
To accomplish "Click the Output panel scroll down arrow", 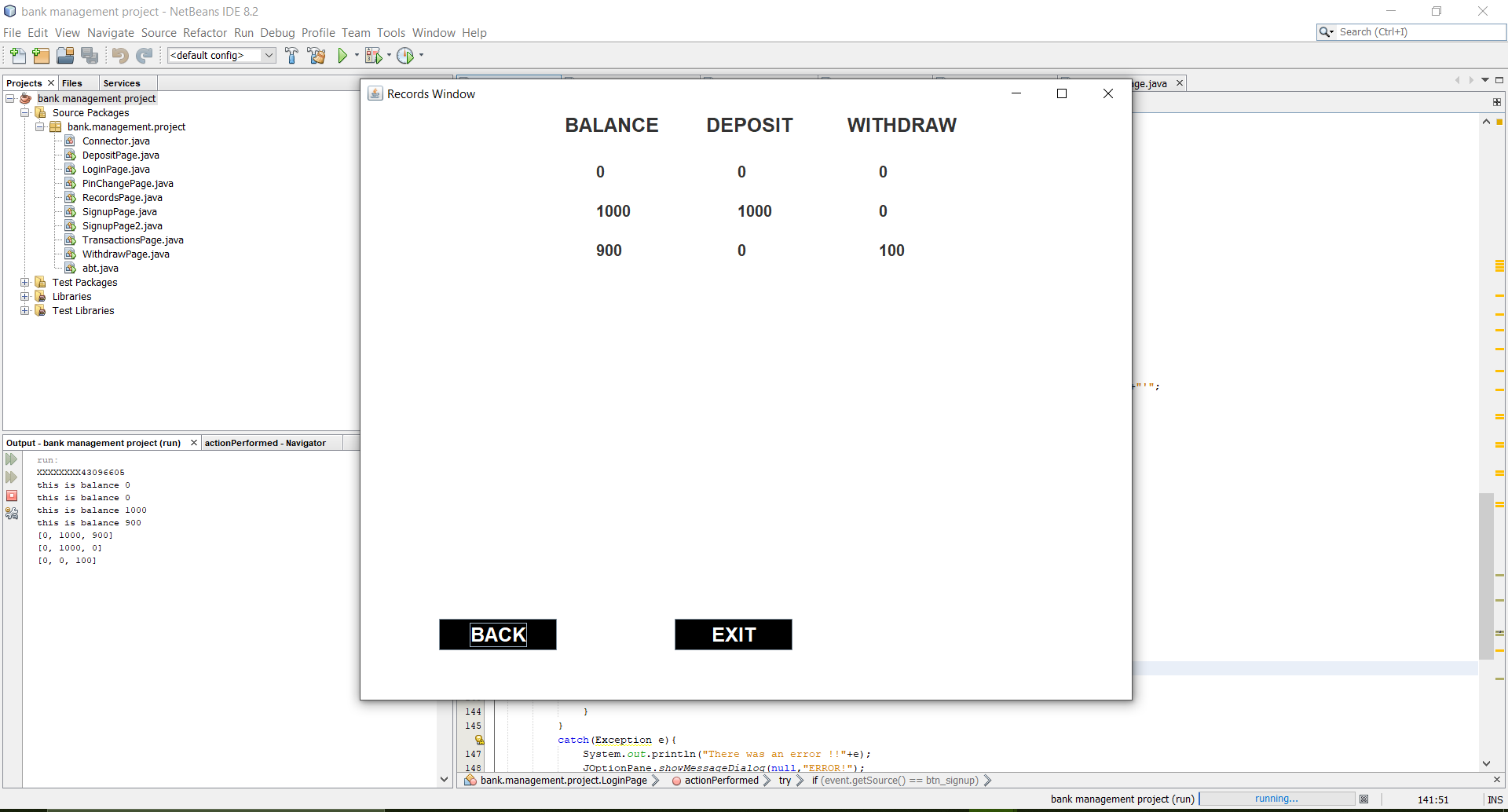I will [444, 780].
